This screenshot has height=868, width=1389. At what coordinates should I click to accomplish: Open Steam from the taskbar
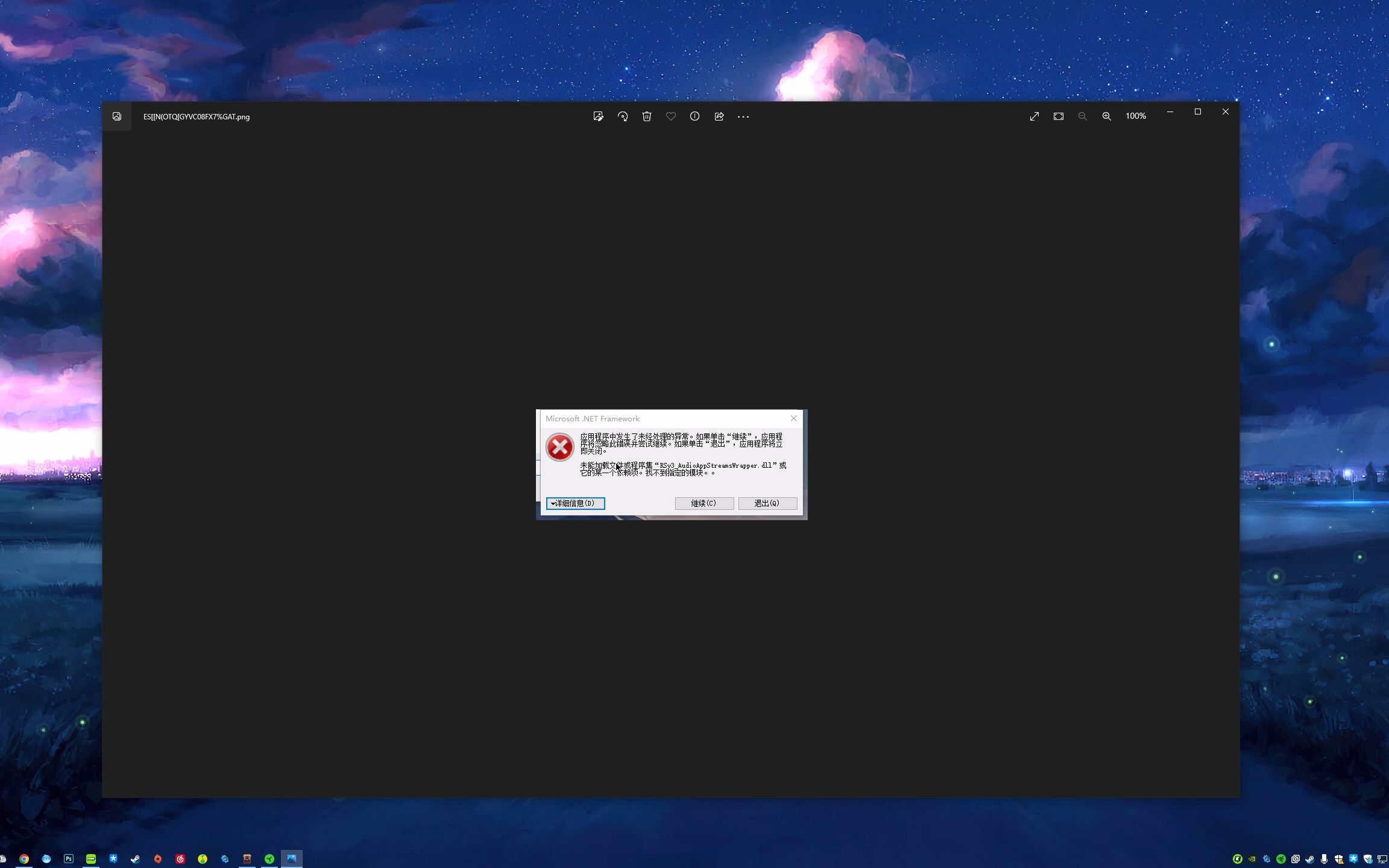[136, 859]
